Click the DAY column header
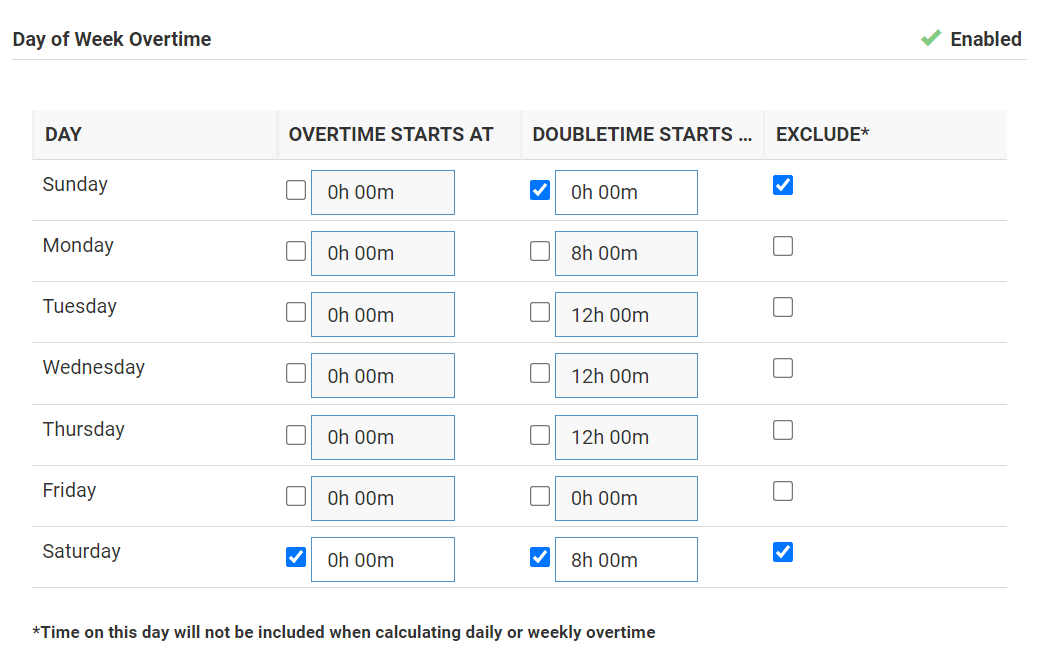 pos(63,134)
